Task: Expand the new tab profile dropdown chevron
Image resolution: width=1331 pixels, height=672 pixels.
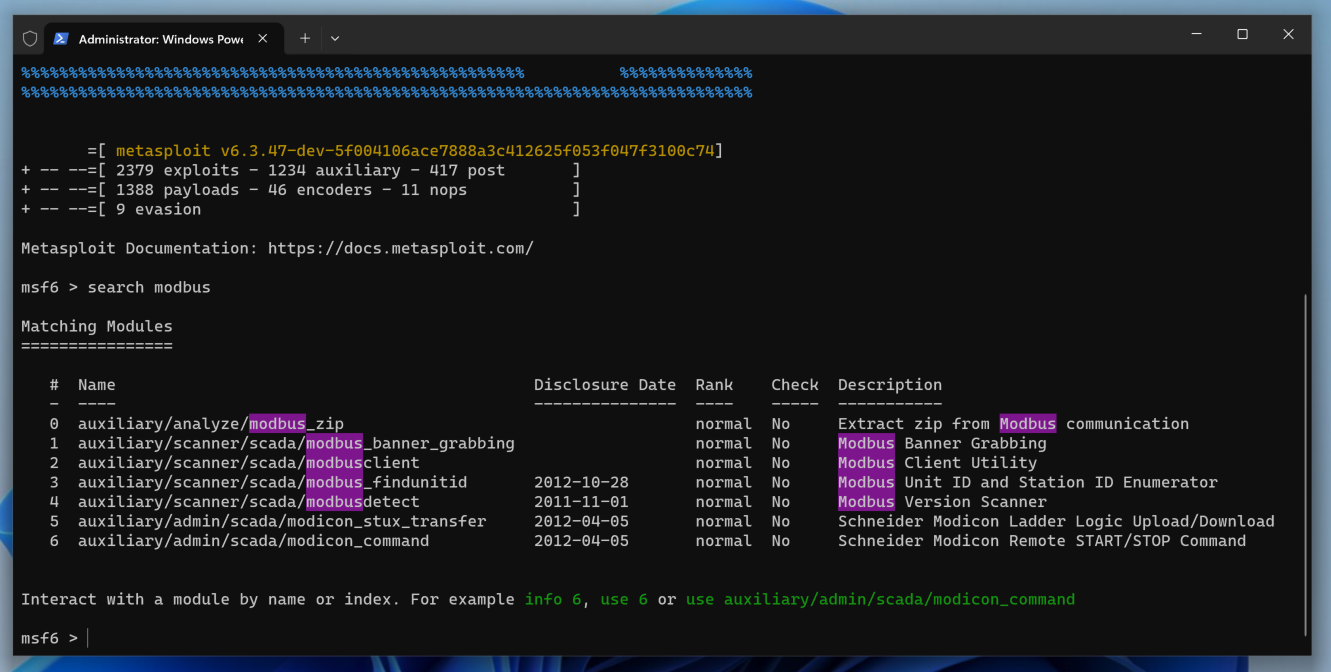Action: [x=335, y=38]
